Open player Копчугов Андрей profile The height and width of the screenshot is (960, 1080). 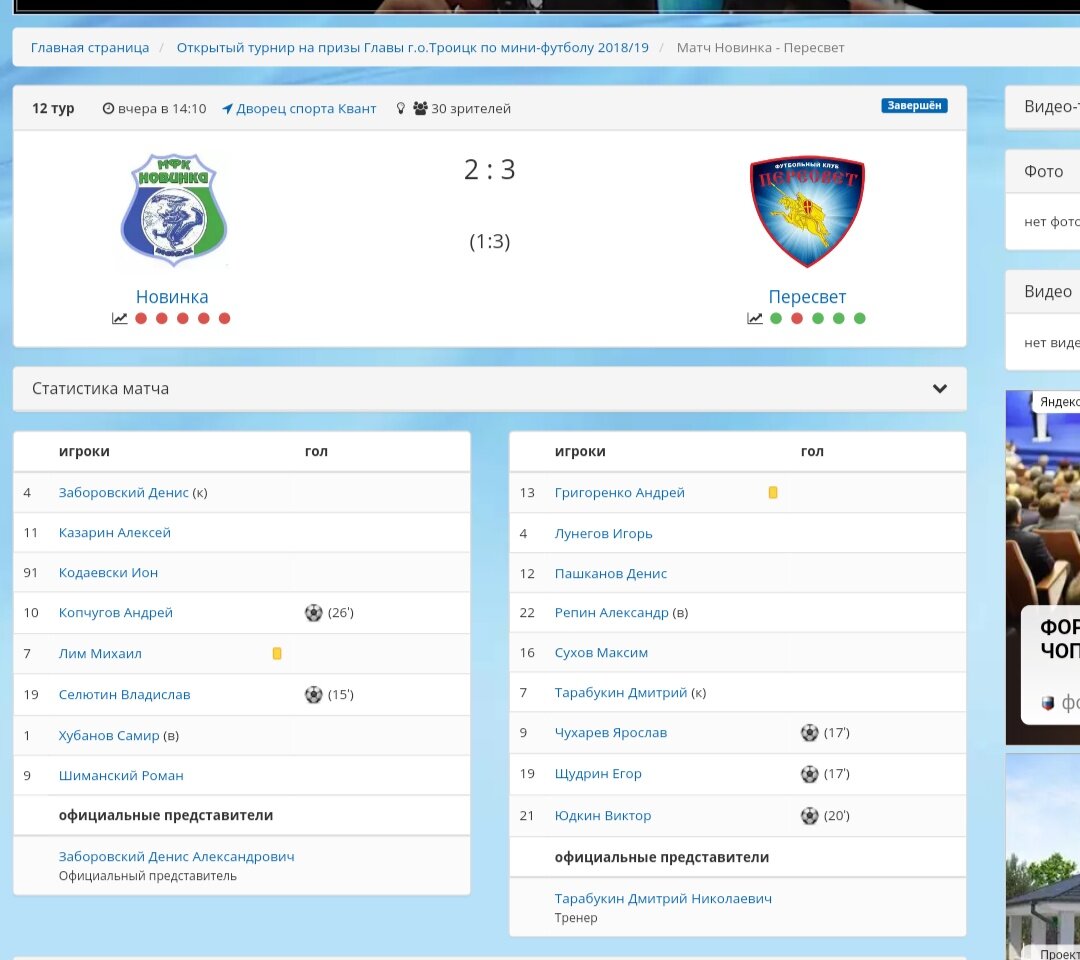tap(116, 612)
